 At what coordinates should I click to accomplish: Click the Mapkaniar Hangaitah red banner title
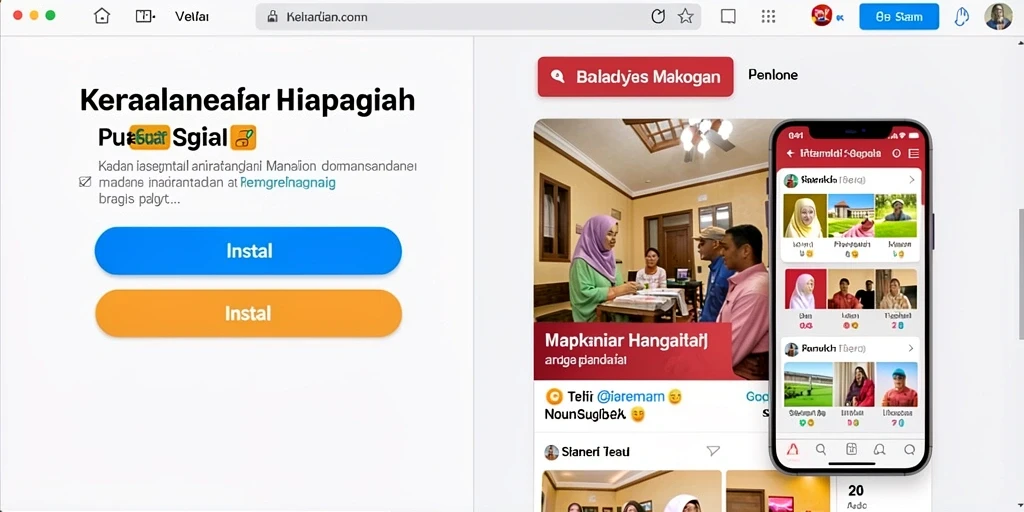pyautogui.click(x=626, y=340)
